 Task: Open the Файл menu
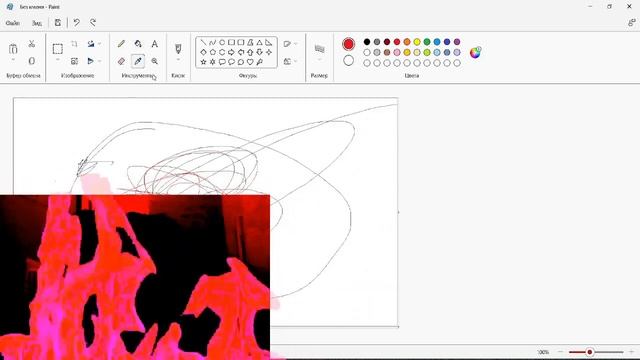pos(13,23)
